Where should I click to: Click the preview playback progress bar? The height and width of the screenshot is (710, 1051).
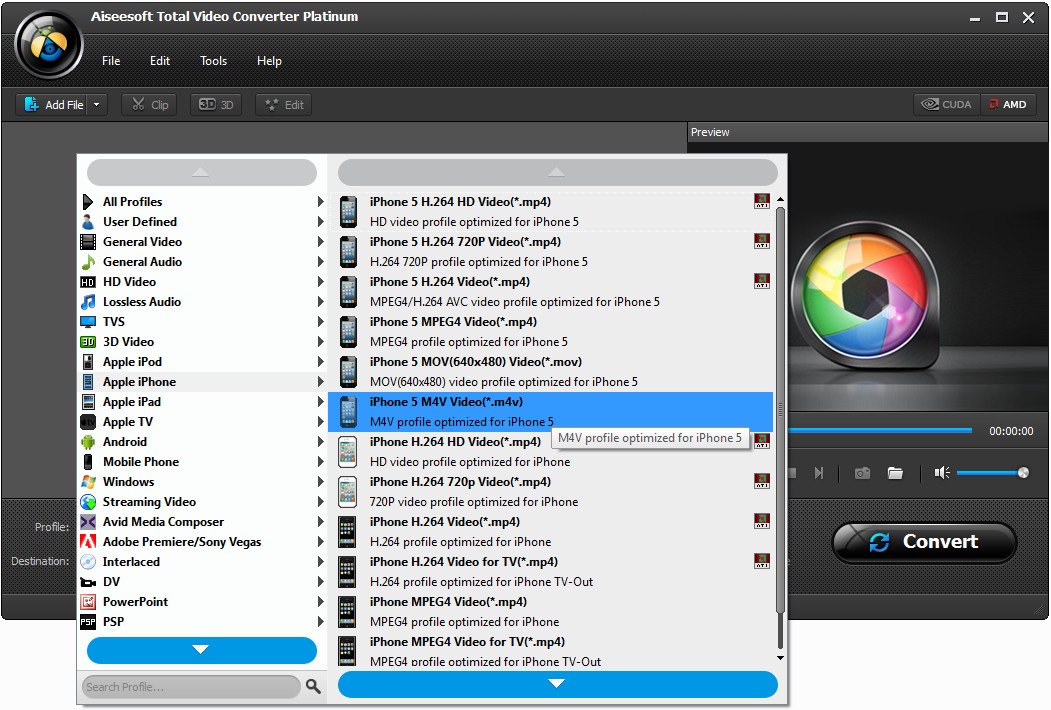(879, 430)
